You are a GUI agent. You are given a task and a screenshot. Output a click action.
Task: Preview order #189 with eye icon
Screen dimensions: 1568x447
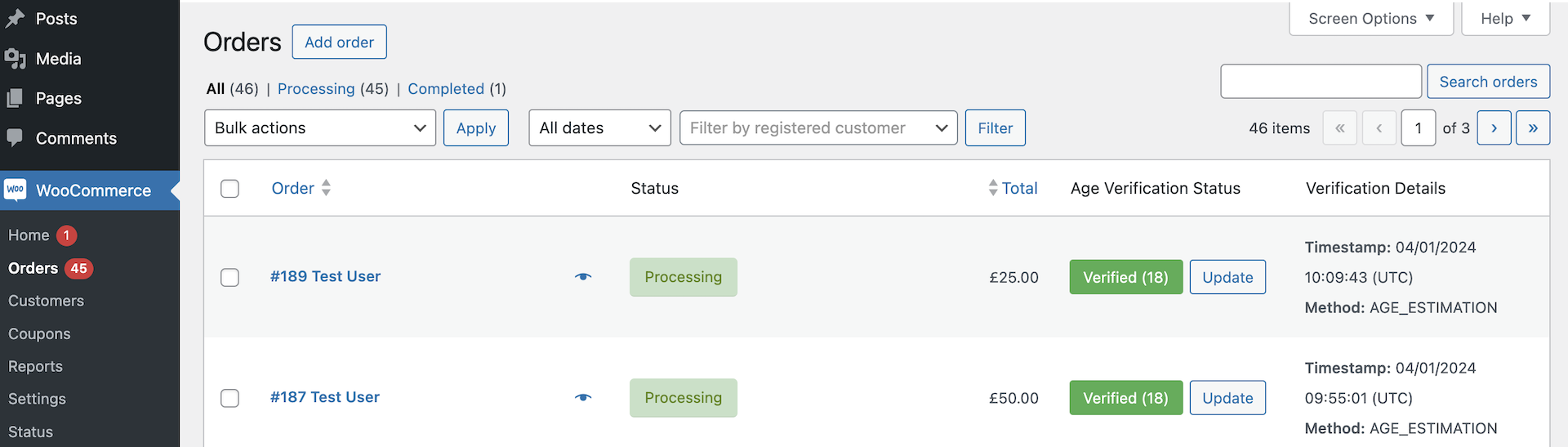[583, 277]
